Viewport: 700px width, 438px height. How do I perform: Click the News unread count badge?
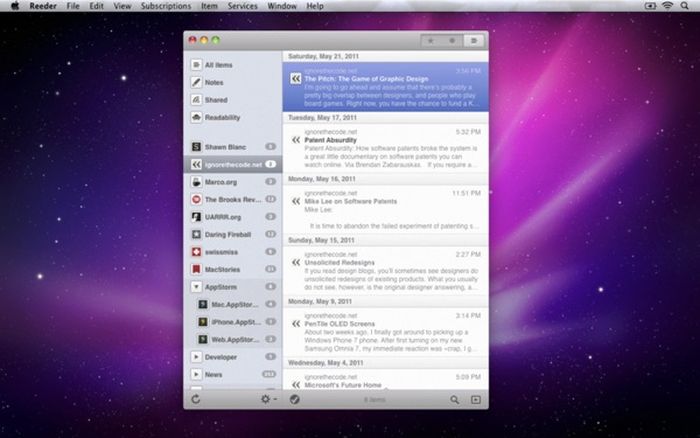[269, 374]
